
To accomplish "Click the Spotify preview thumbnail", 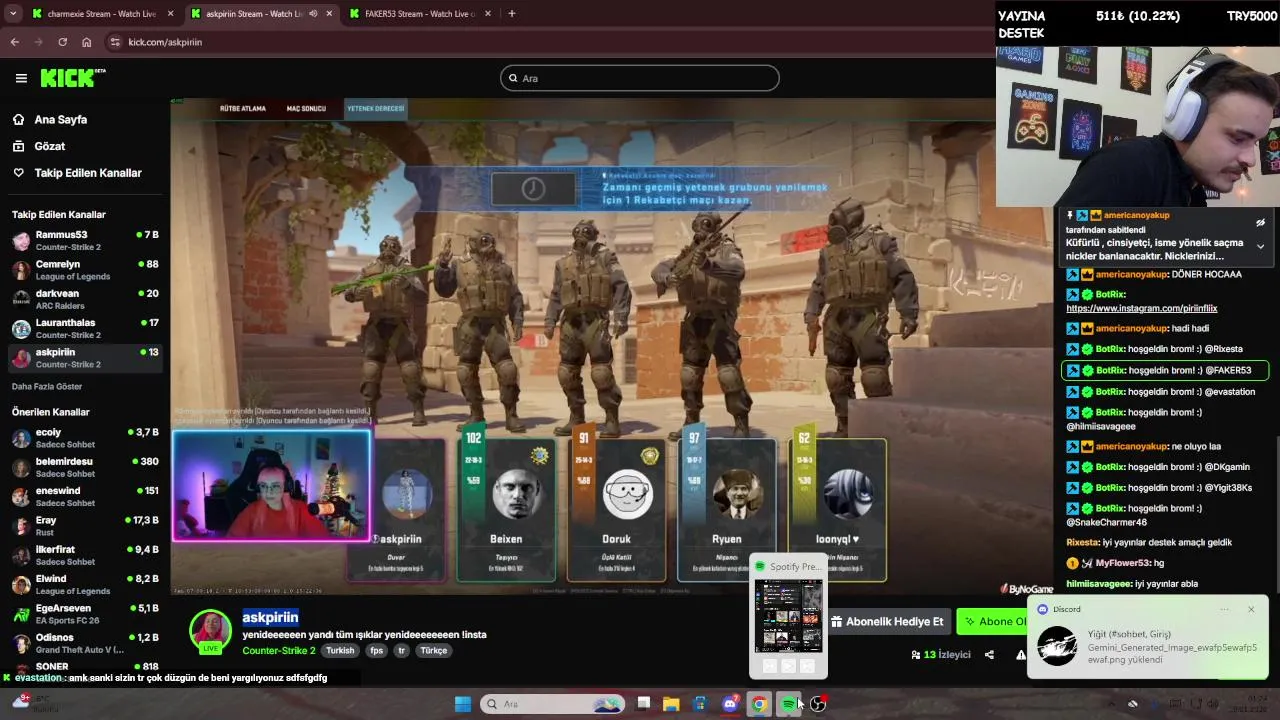I will coord(788,615).
